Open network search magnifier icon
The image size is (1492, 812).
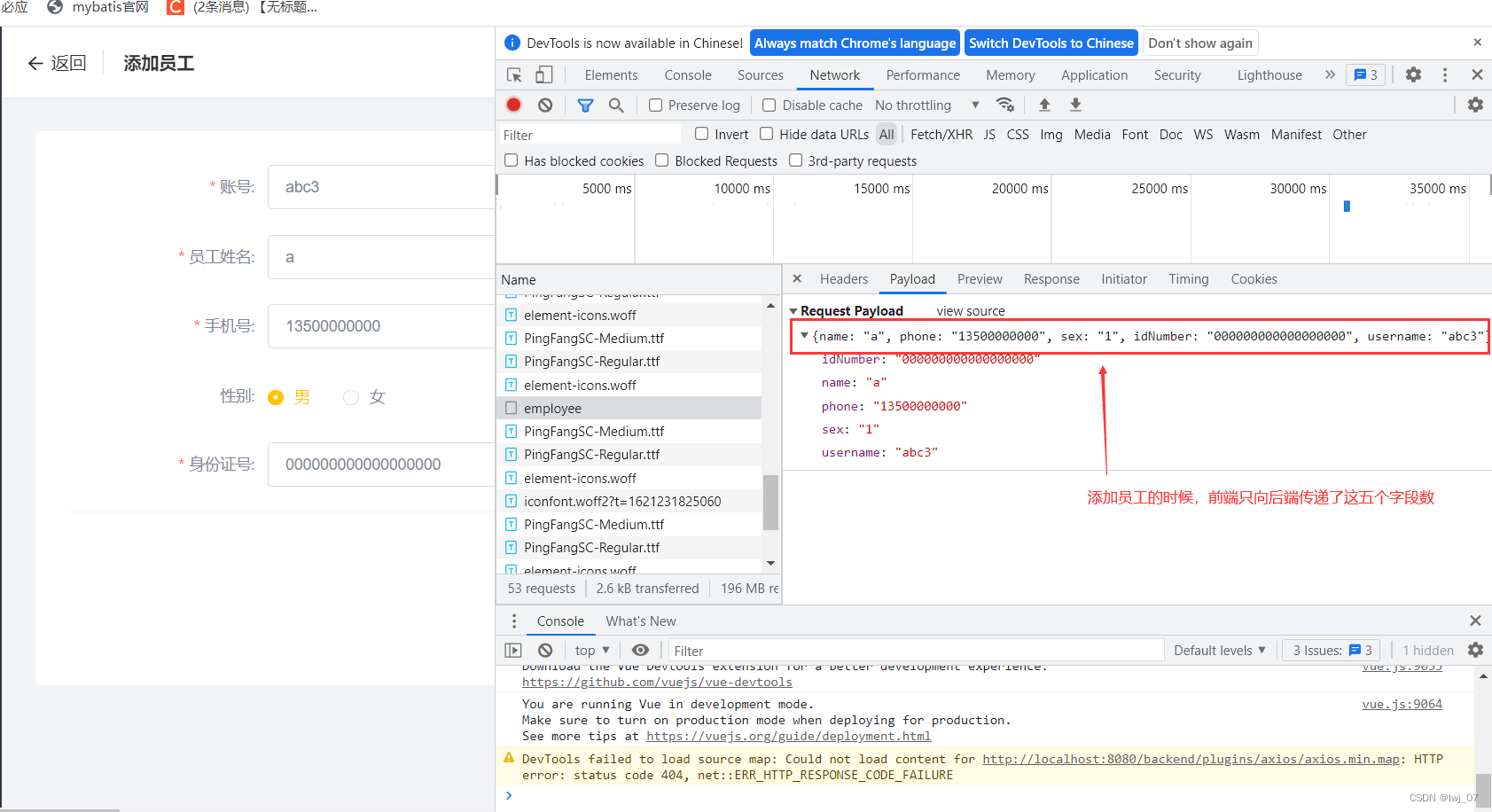[x=616, y=105]
